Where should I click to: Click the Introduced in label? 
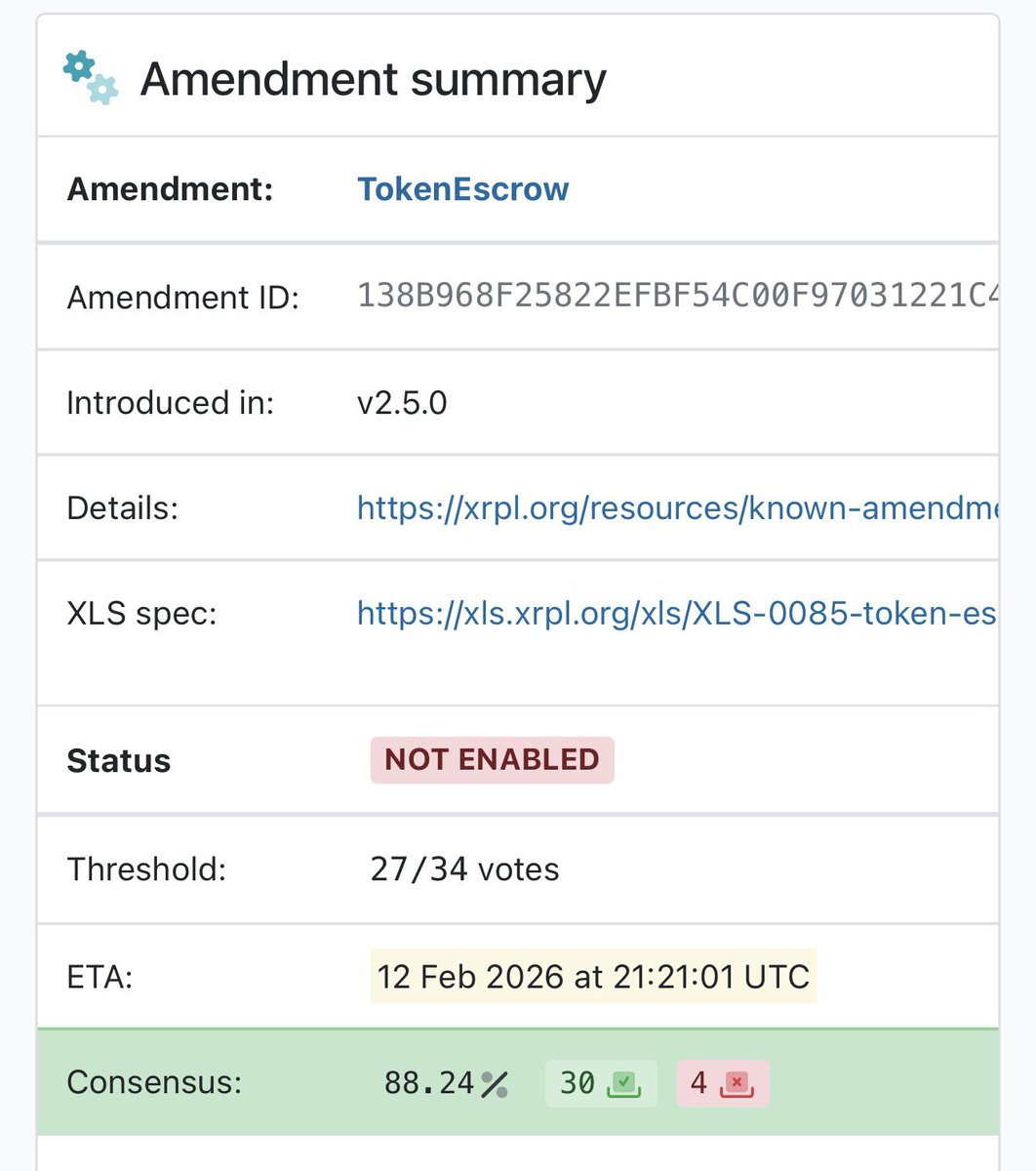point(170,403)
